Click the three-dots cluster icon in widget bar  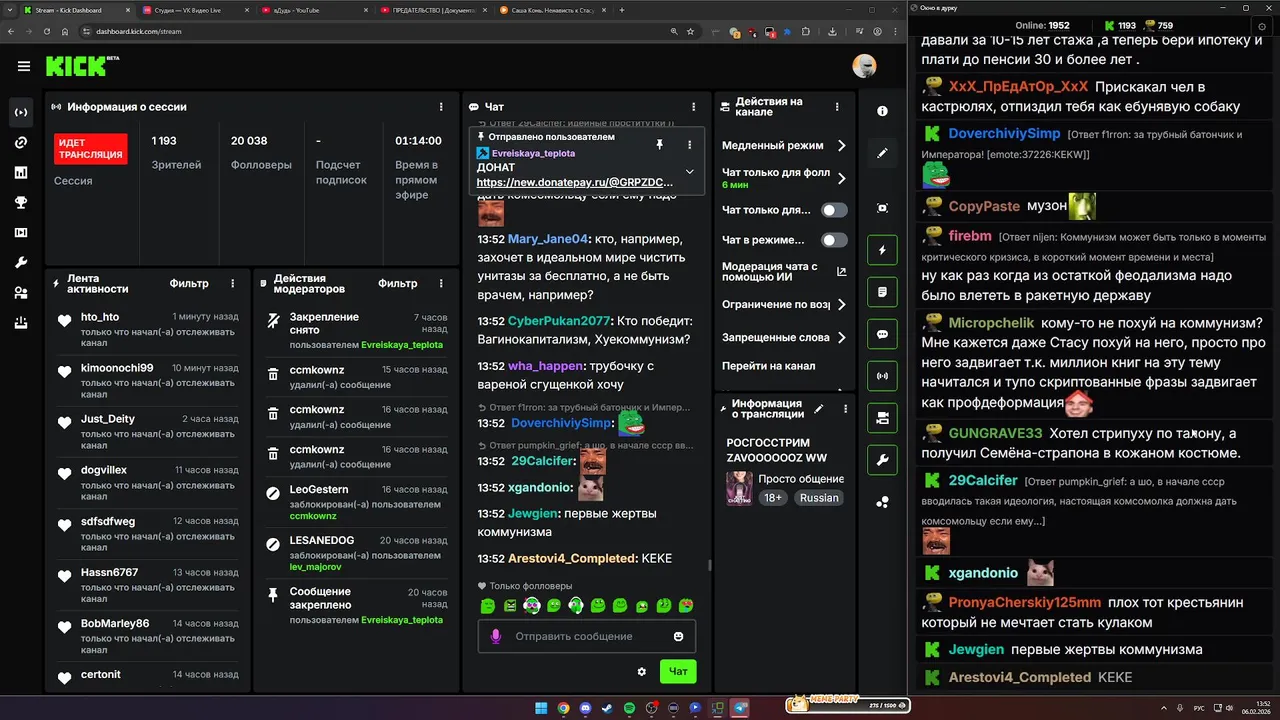[x=882, y=502]
